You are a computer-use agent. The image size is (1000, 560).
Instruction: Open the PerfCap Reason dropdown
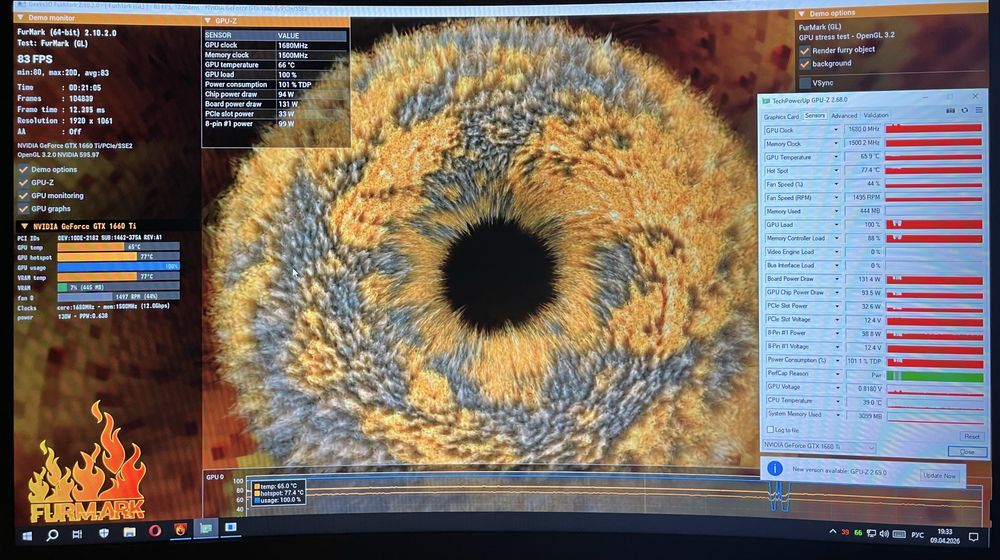tap(837, 374)
